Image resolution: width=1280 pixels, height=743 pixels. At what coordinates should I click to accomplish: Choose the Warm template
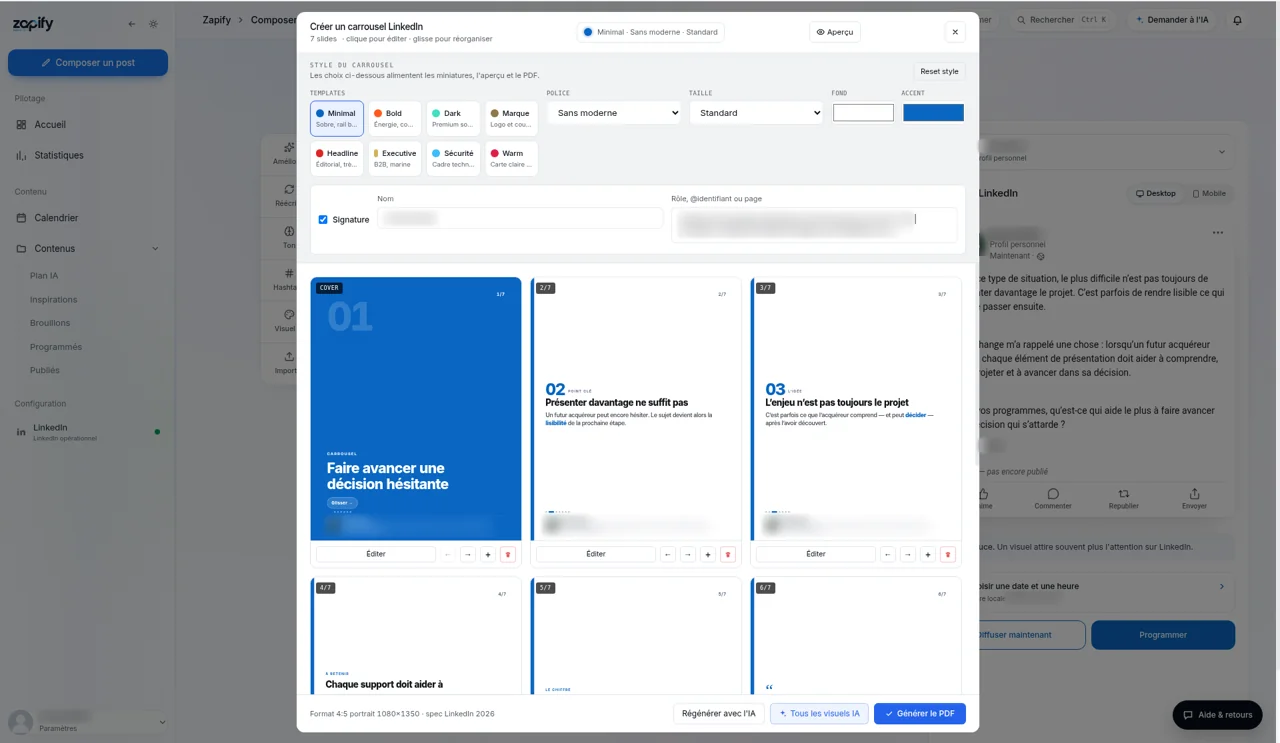tap(511, 158)
